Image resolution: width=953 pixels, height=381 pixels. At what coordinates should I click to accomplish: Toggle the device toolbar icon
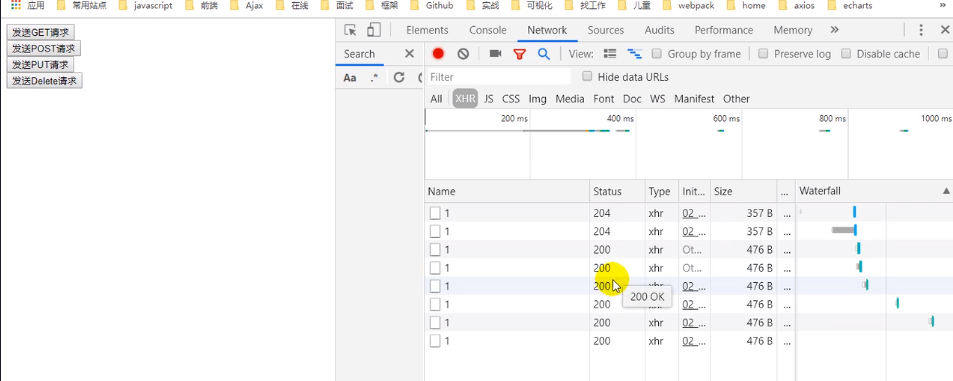373,30
